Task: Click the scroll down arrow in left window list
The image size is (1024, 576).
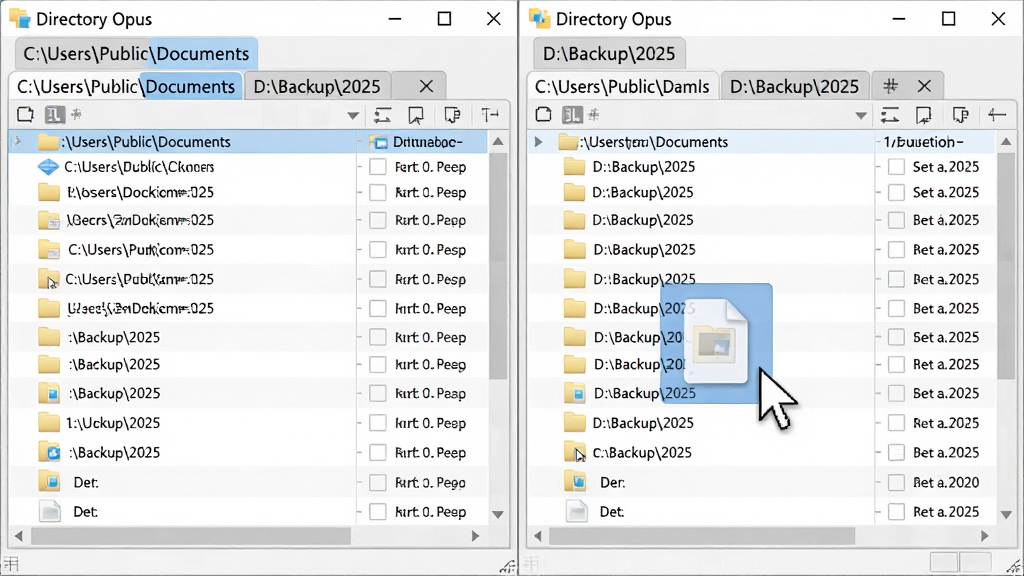Action: tap(498, 515)
